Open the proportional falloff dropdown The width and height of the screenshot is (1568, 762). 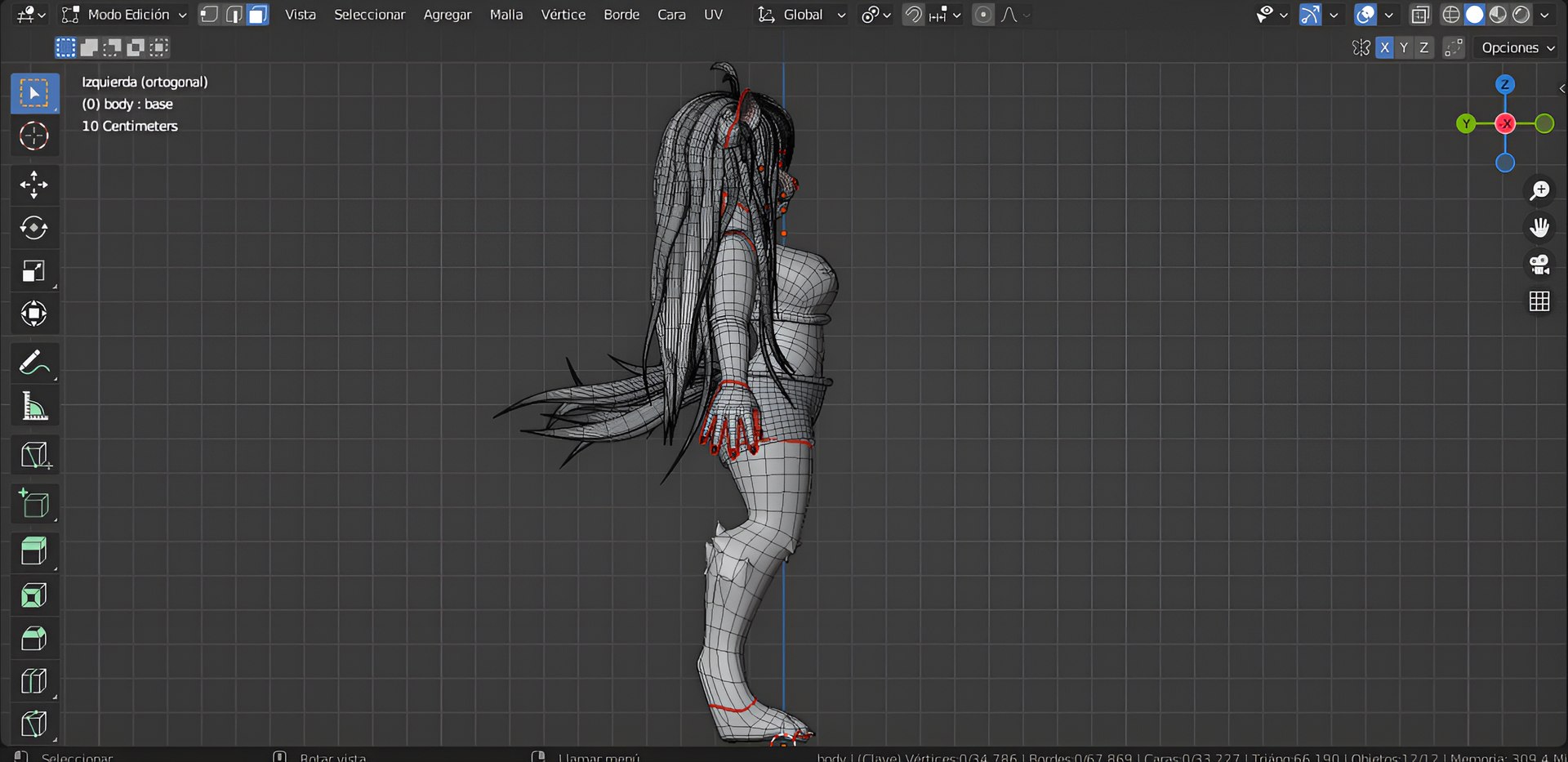pyautogui.click(x=1015, y=15)
